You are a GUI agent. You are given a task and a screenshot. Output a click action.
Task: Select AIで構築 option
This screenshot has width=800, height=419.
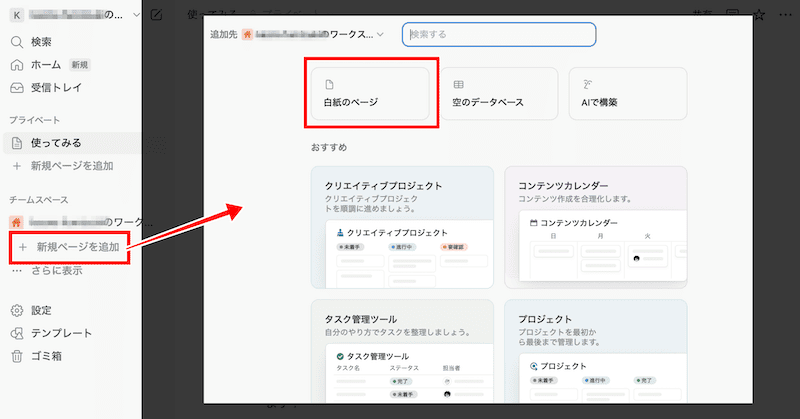pyautogui.click(x=627, y=94)
